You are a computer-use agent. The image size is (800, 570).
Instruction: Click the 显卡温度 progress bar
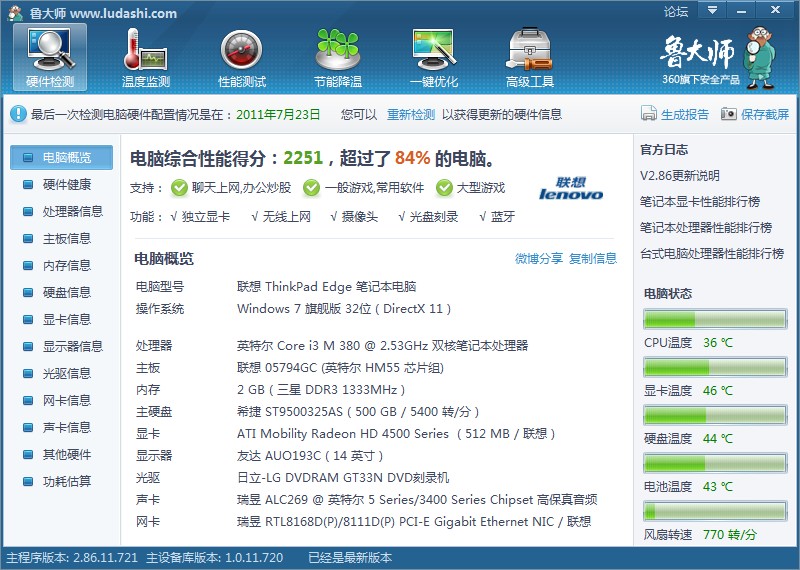(715, 367)
